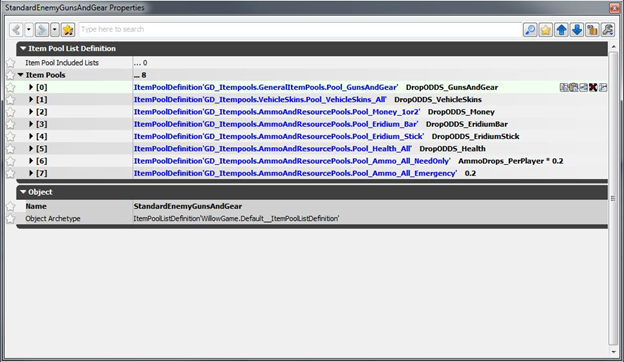Expand item pool entry [7]
The width and height of the screenshot is (624, 362).
tap(31, 173)
